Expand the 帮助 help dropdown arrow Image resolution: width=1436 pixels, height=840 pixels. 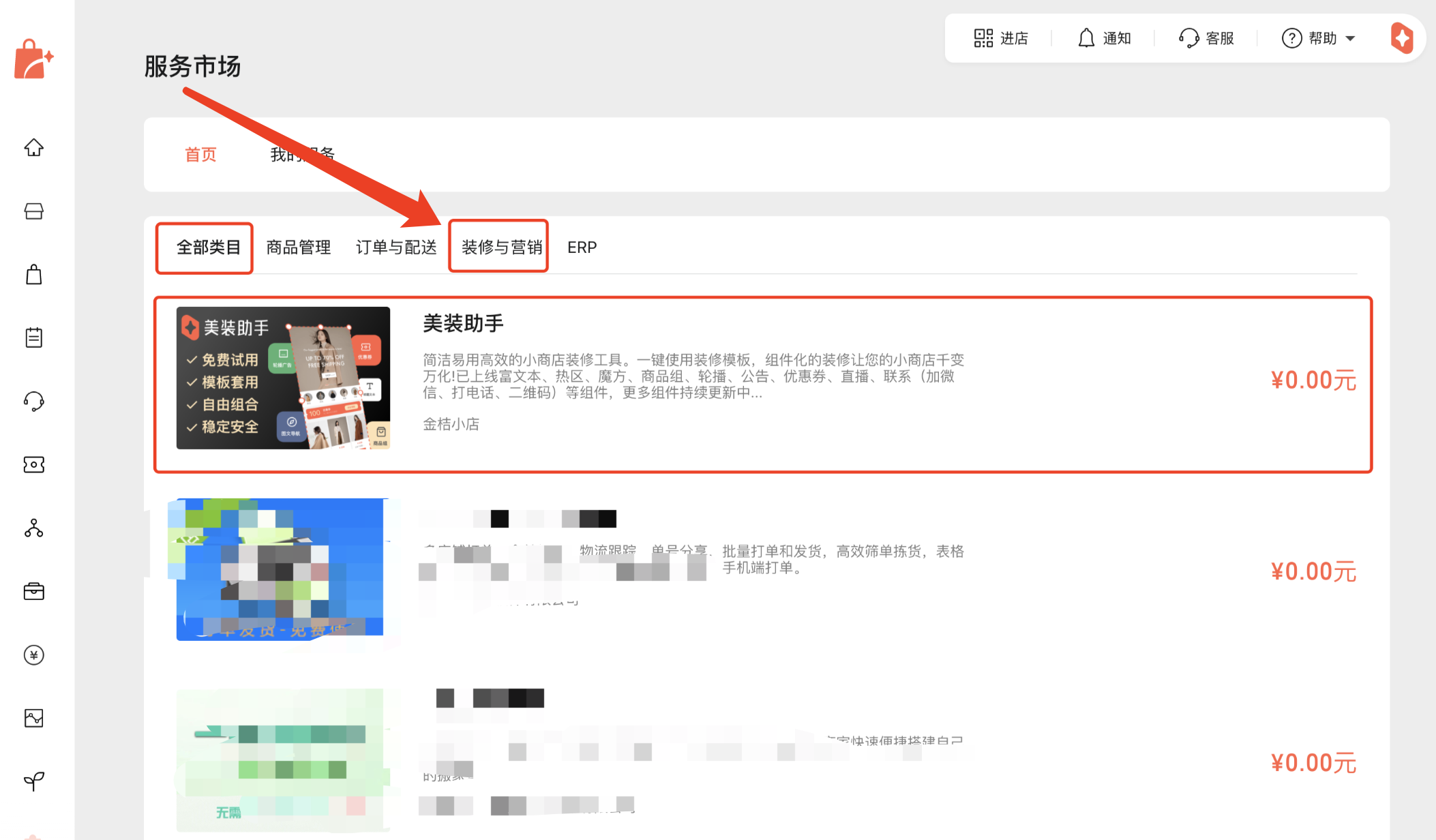[1350, 38]
